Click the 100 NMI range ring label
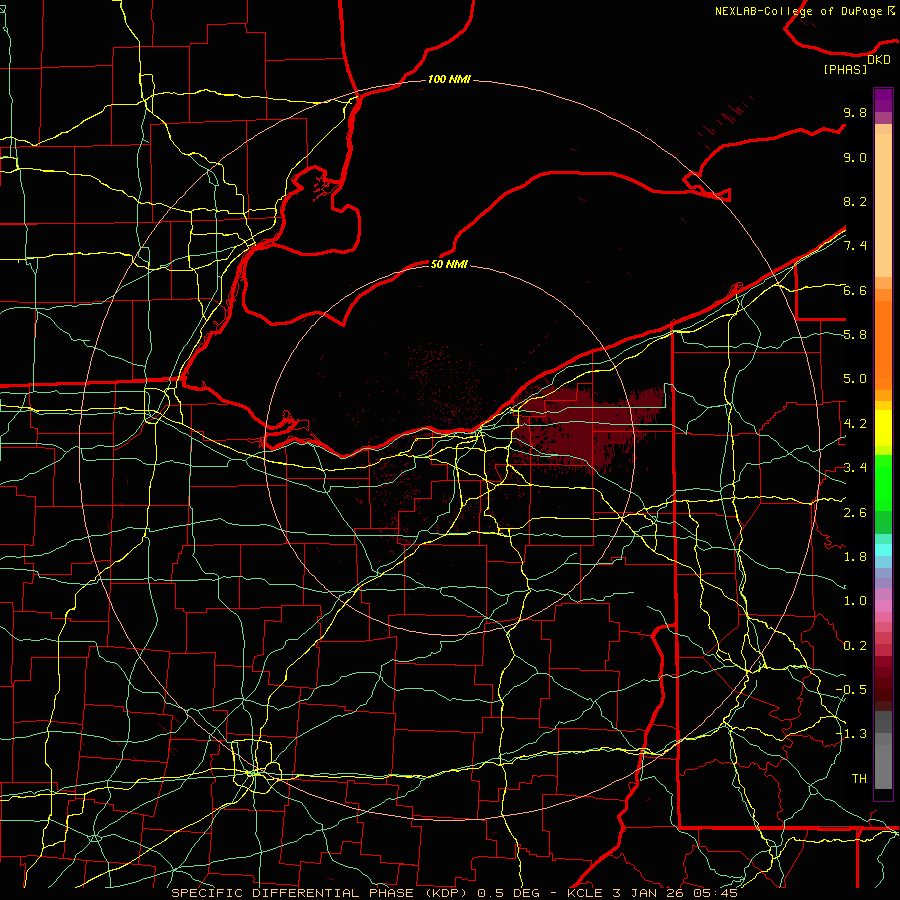Screen dimensions: 900x900 coord(449,79)
